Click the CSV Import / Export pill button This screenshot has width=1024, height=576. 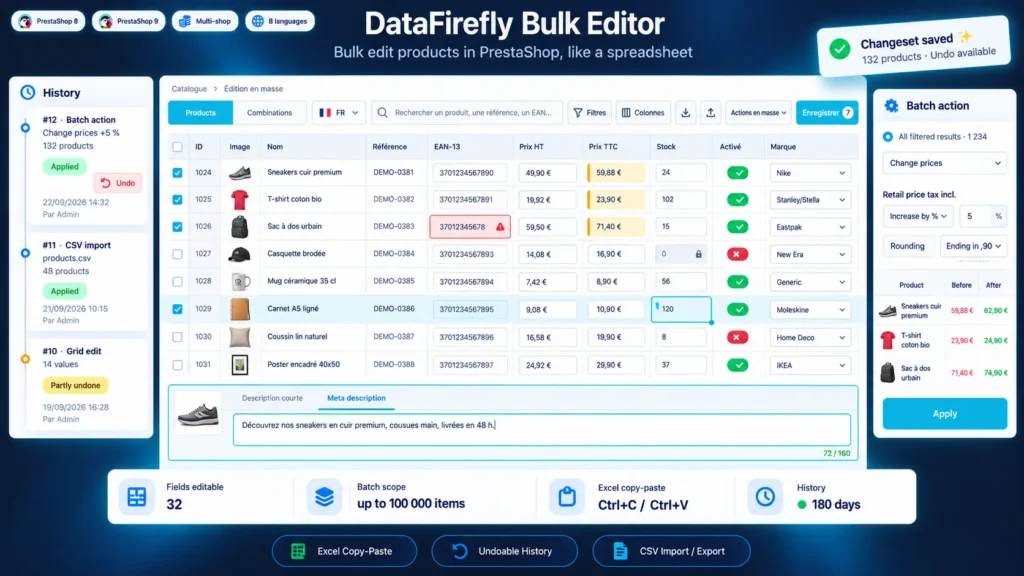[x=671, y=551]
